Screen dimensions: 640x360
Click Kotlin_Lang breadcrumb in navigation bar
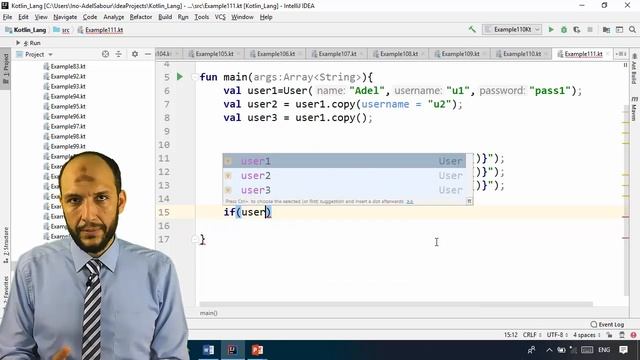[x=26, y=30]
